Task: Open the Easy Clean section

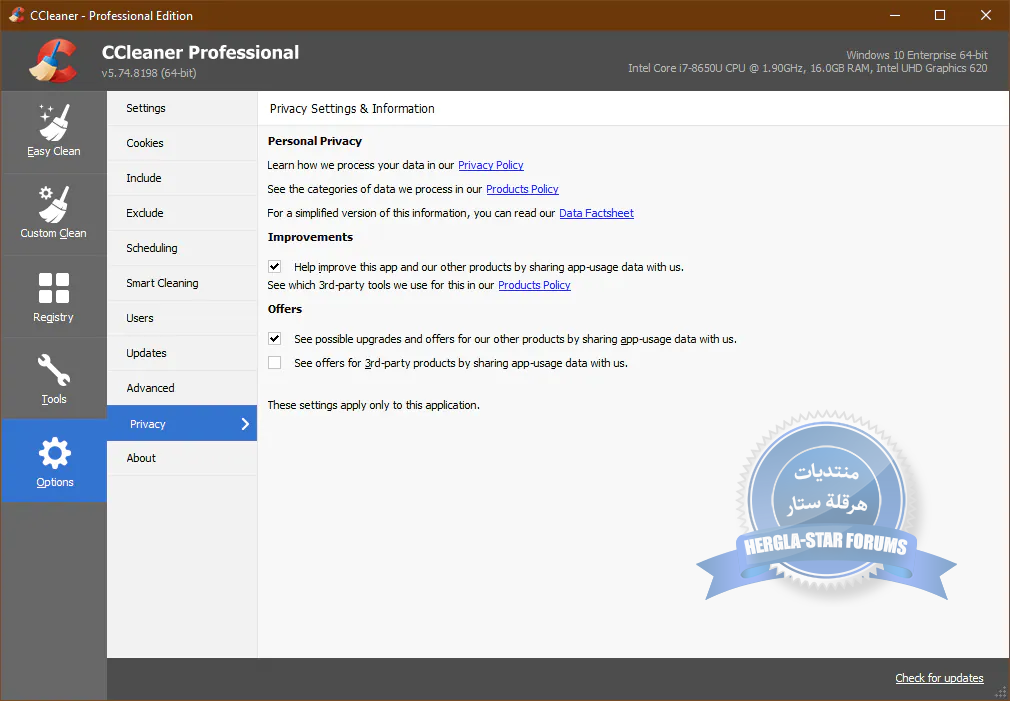Action: click(53, 132)
